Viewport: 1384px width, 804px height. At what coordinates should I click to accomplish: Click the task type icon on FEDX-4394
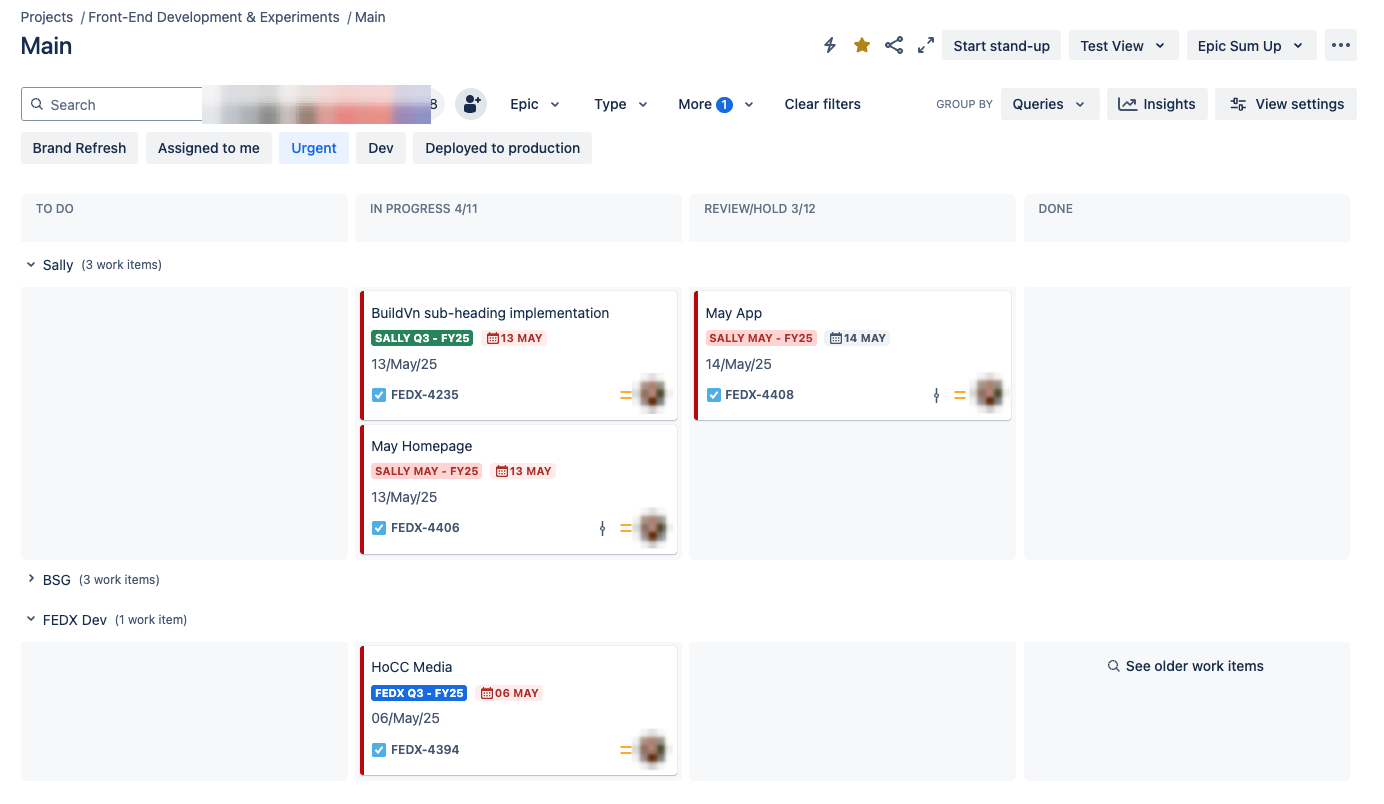(379, 750)
